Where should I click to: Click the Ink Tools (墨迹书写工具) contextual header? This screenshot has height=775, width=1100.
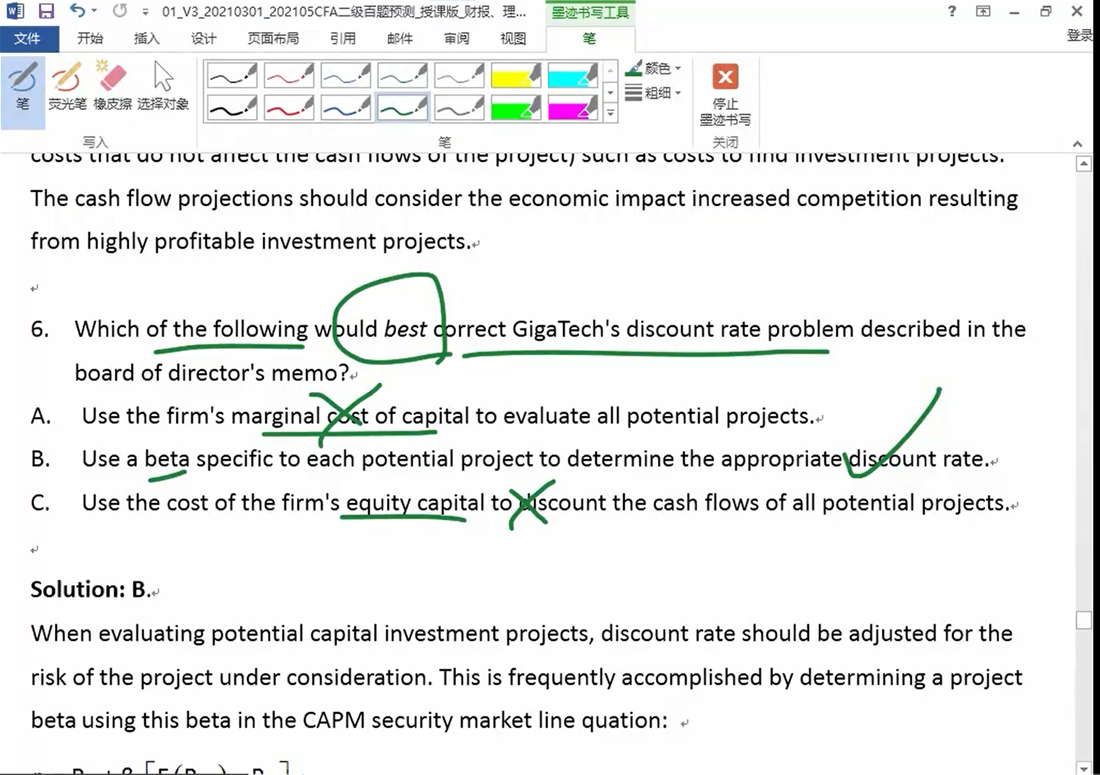coord(590,13)
